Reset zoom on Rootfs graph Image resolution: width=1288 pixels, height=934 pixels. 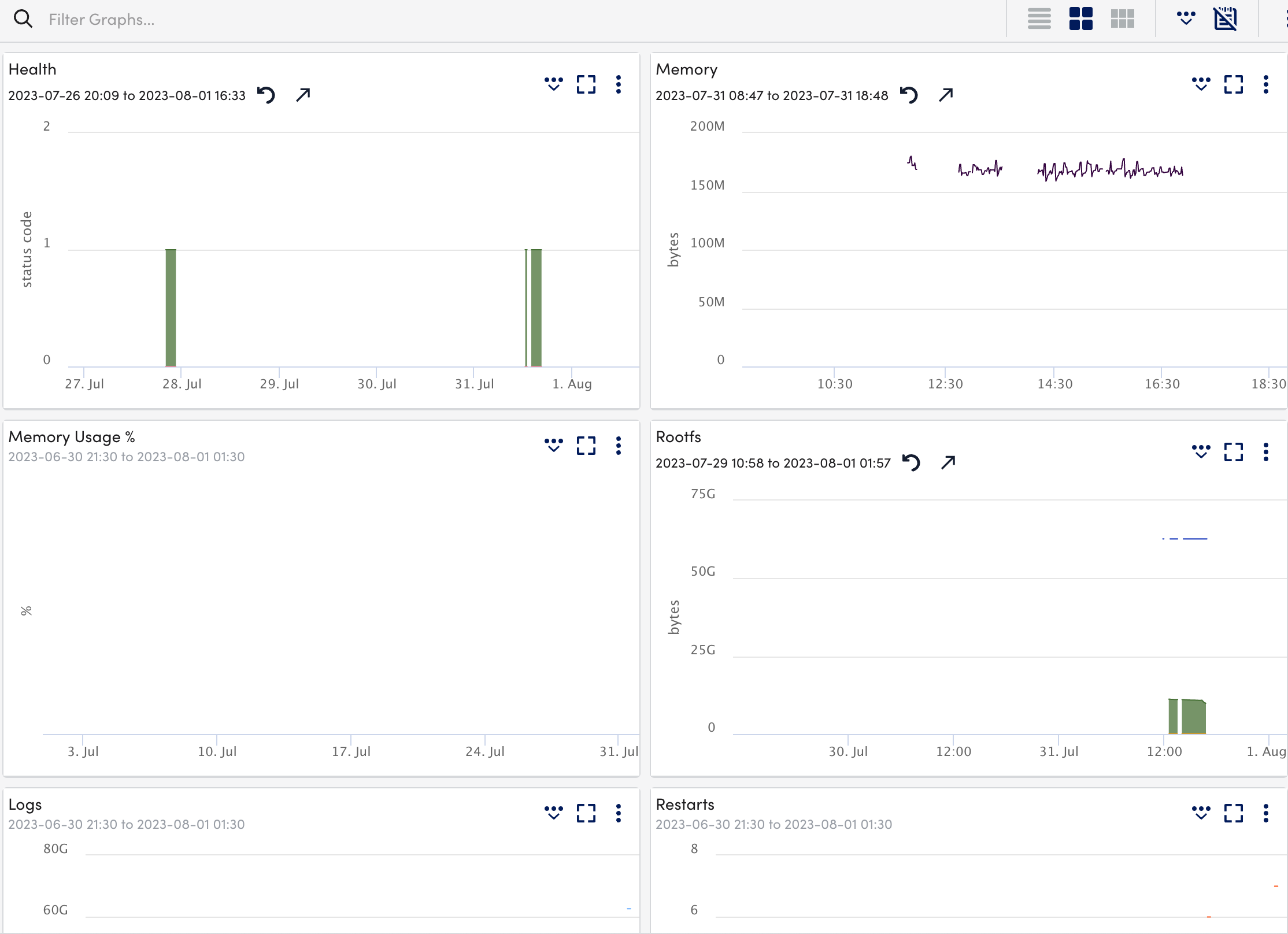pos(912,462)
